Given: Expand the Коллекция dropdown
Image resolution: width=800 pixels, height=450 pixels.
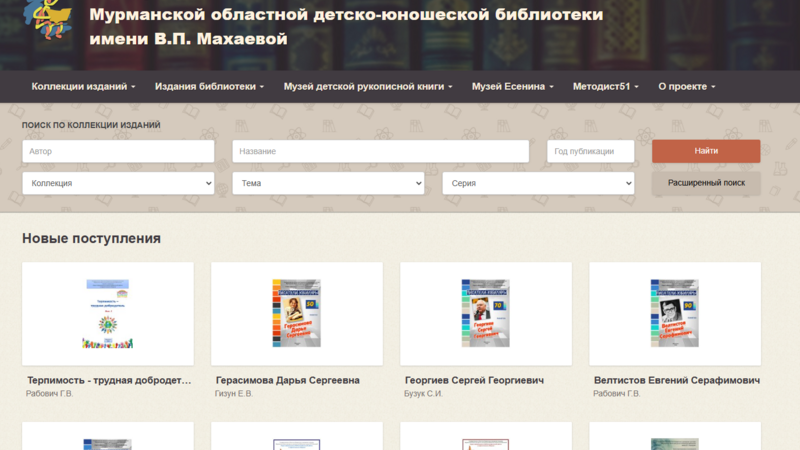Looking at the screenshot, I should click(x=118, y=183).
